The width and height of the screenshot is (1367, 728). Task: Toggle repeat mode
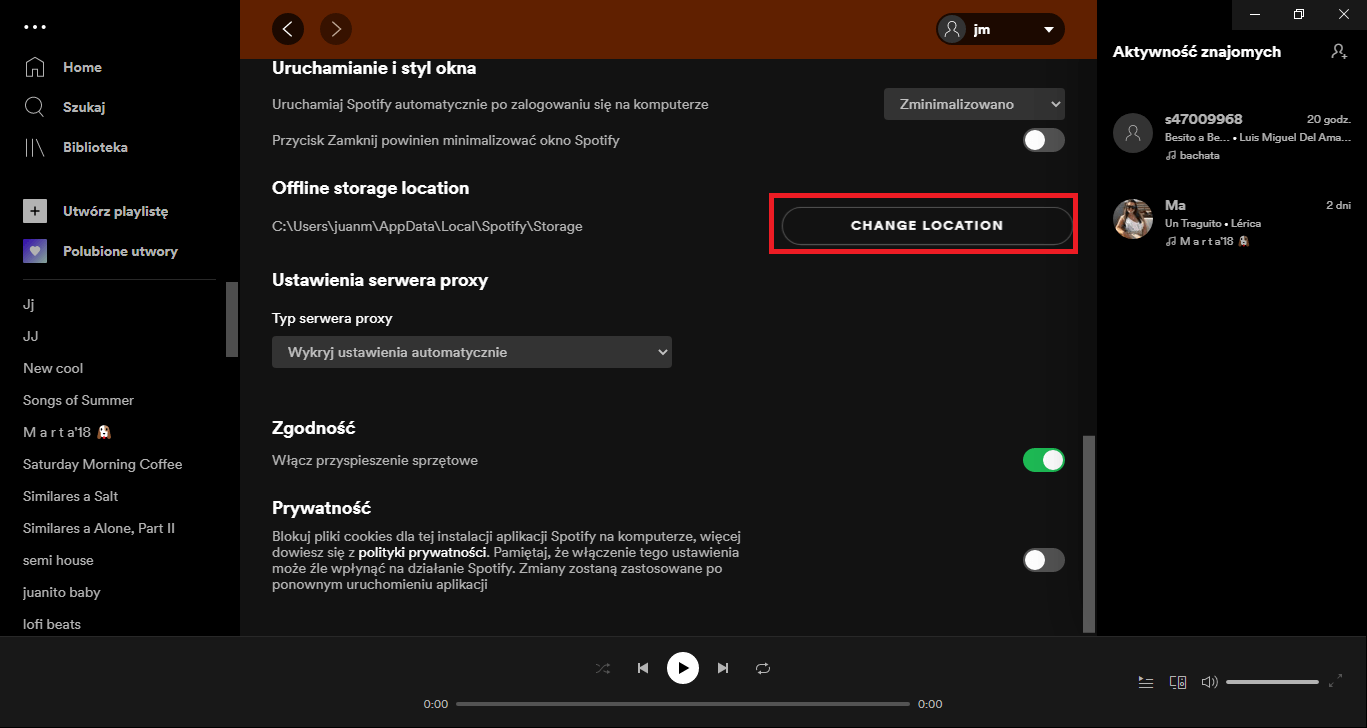click(763, 668)
